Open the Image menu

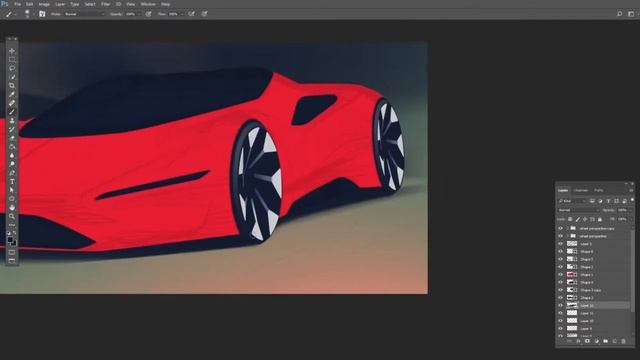[x=44, y=4]
